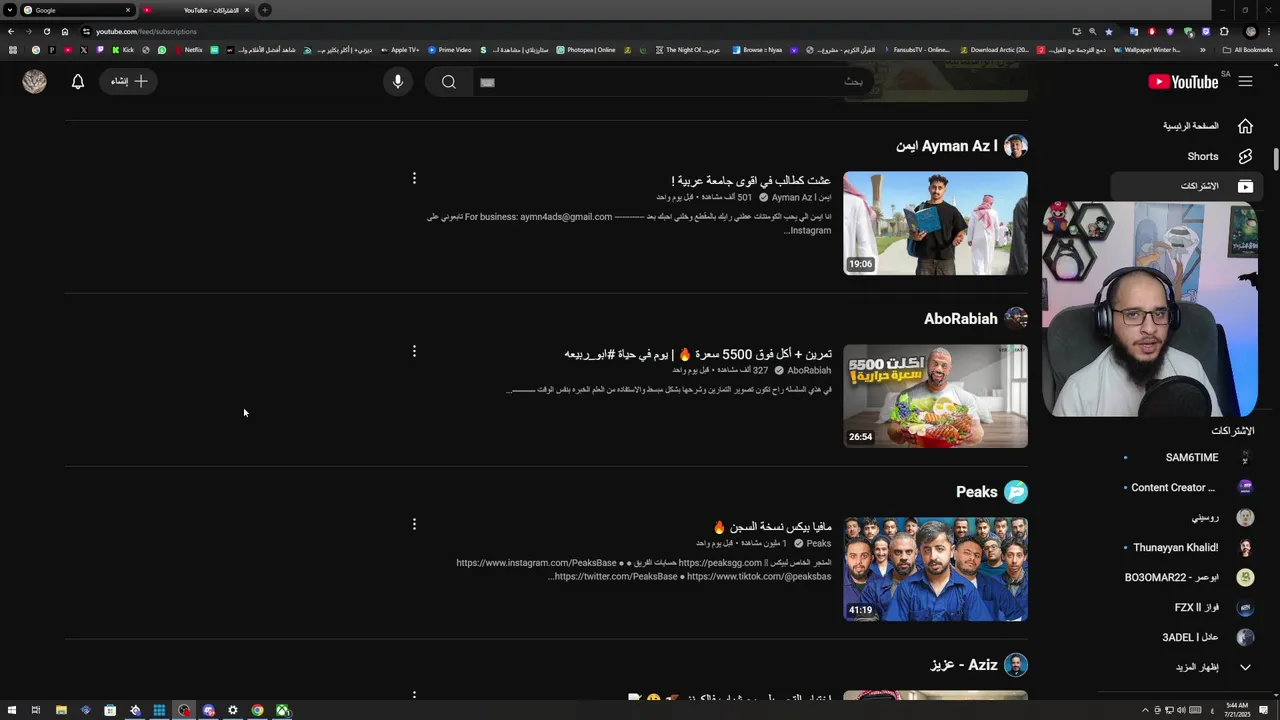This screenshot has height=720, width=1280.
Task: Open Netflix bookmark
Action: coord(189,50)
